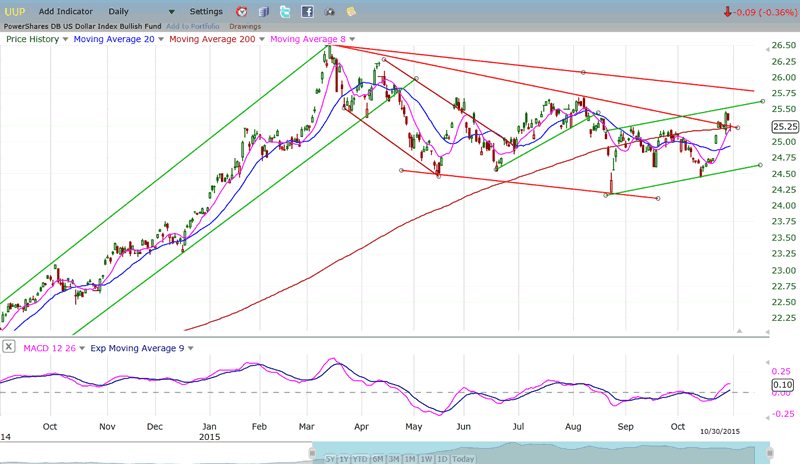This screenshot has width=800, height=464.
Task: Click the 25.25 current price label
Action: click(x=784, y=127)
